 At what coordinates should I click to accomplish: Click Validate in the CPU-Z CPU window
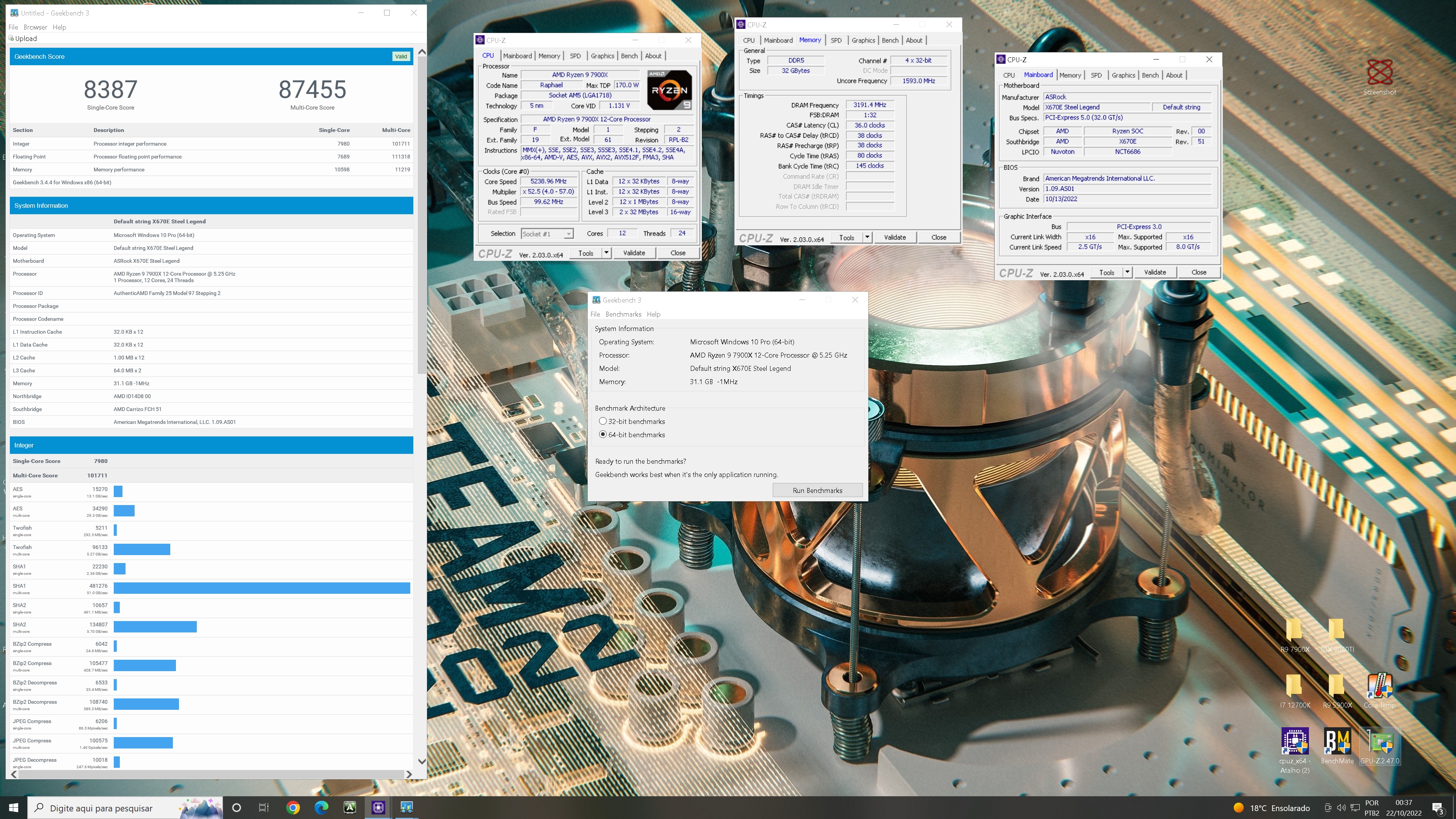click(634, 253)
